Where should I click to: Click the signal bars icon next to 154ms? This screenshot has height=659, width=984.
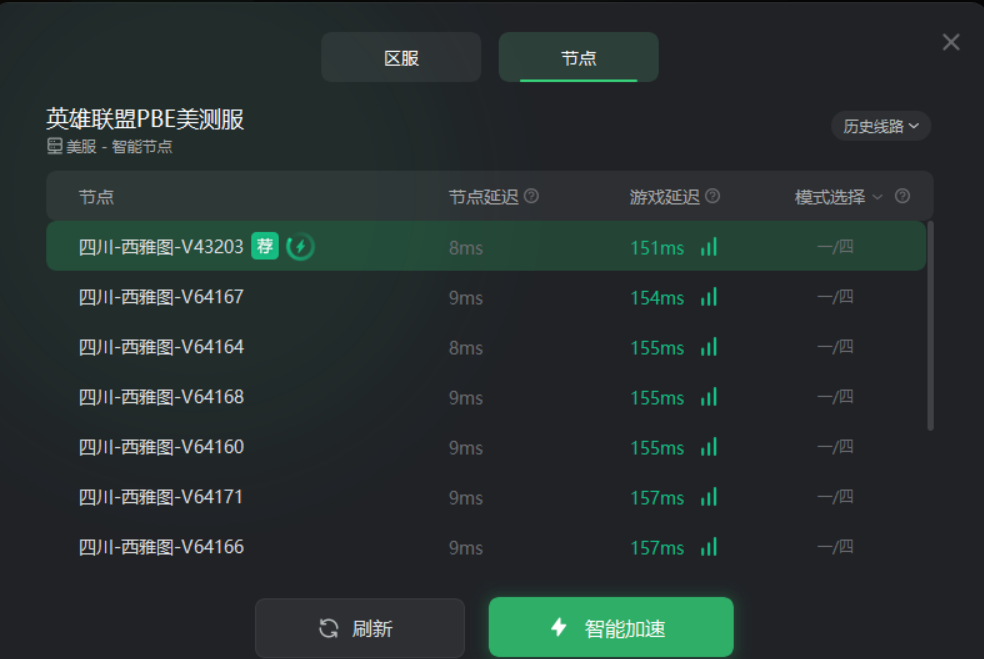point(709,297)
